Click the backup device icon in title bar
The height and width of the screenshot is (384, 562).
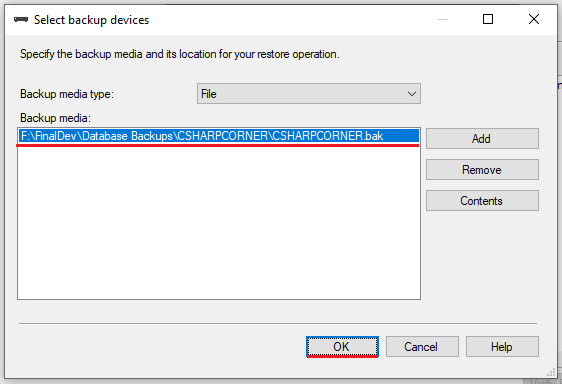click(x=21, y=20)
